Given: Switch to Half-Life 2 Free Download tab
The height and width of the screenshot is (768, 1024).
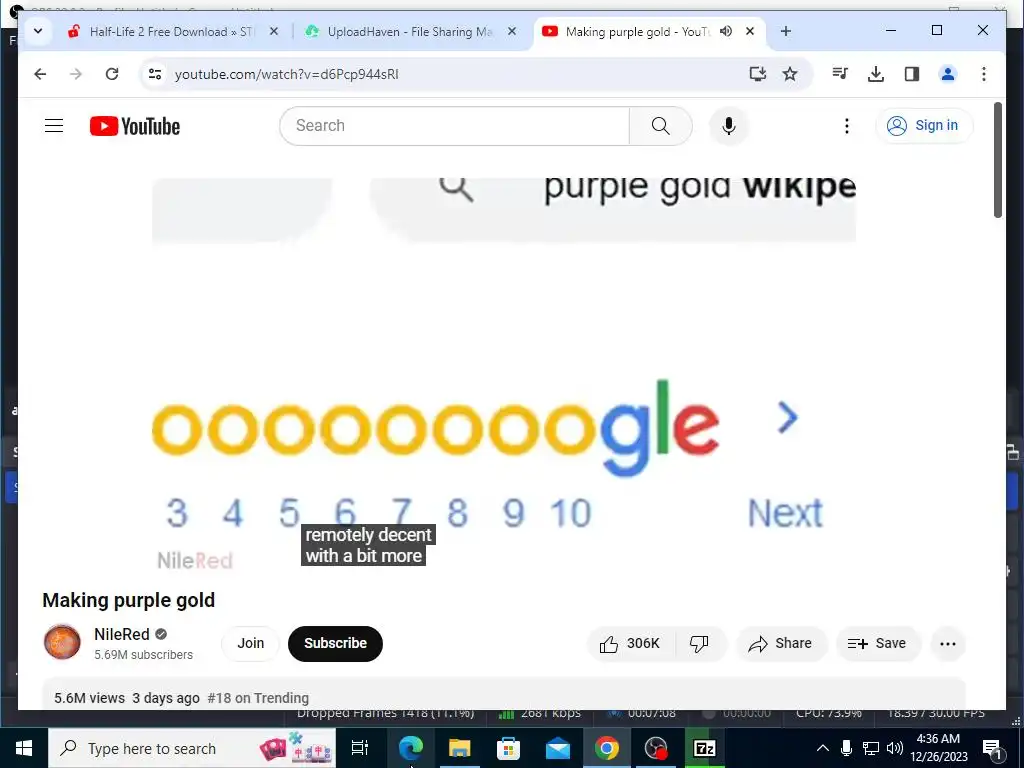Looking at the screenshot, I should point(173,31).
